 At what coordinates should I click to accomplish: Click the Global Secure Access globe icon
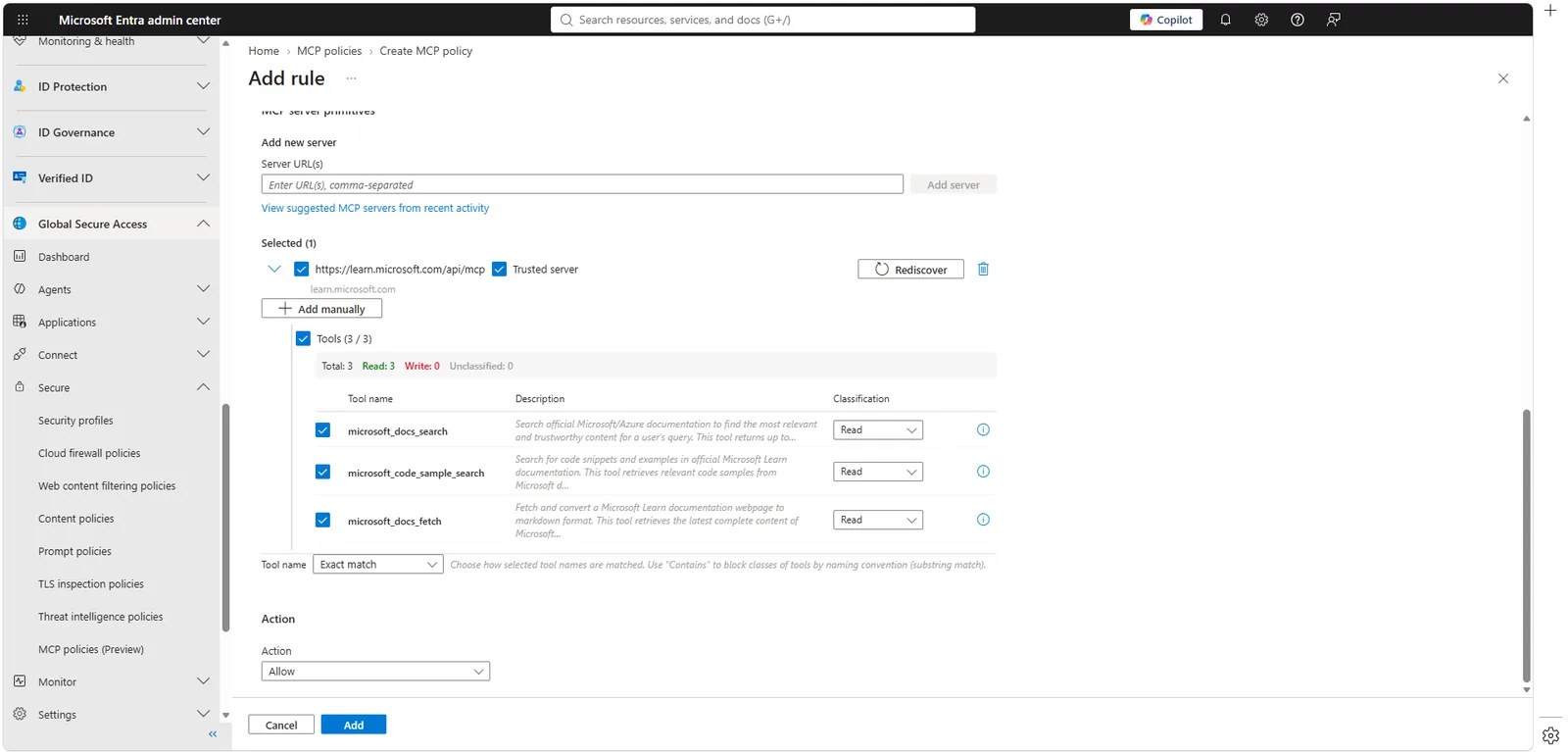20,224
